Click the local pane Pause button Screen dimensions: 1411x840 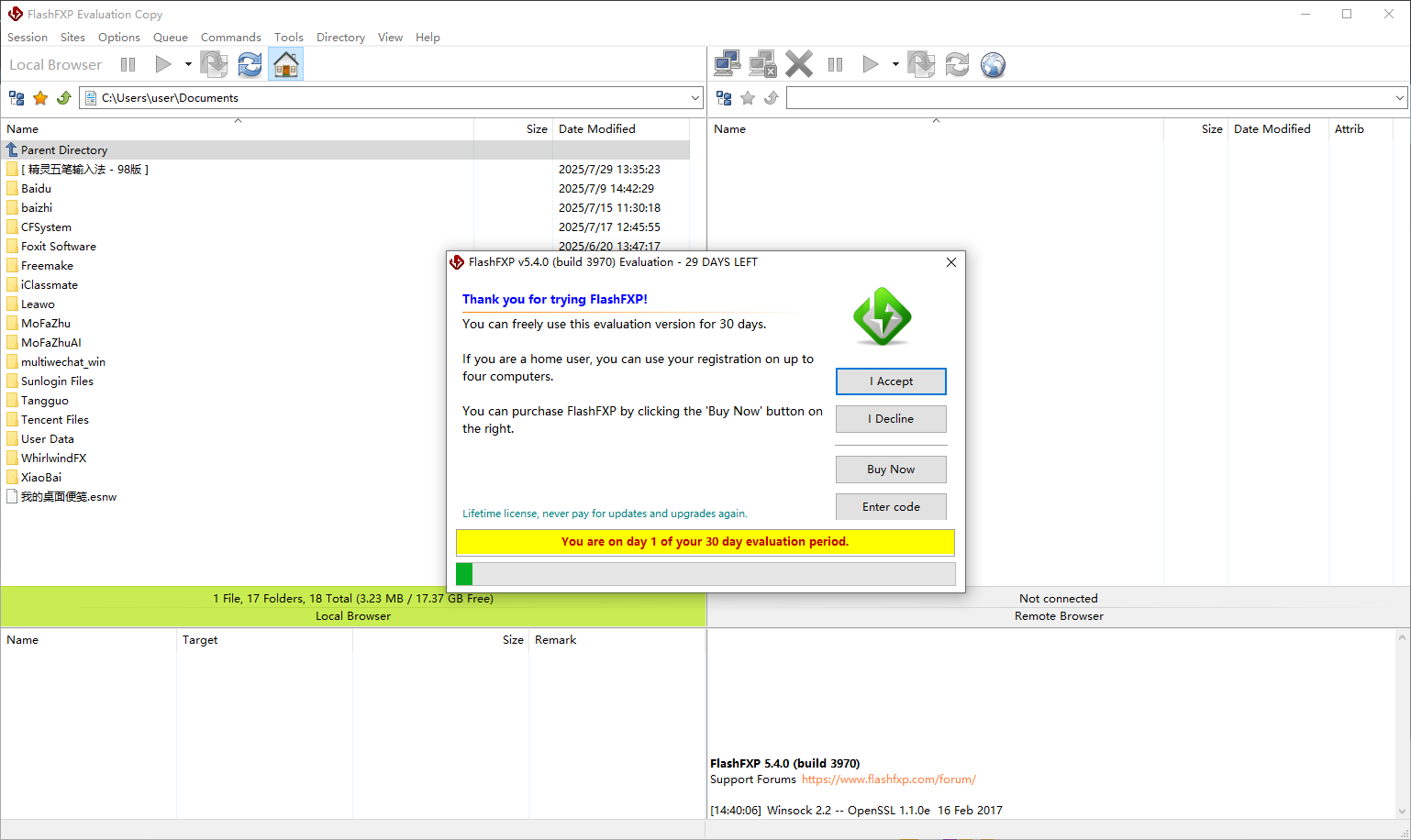pyautogui.click(x=128, y=65)
